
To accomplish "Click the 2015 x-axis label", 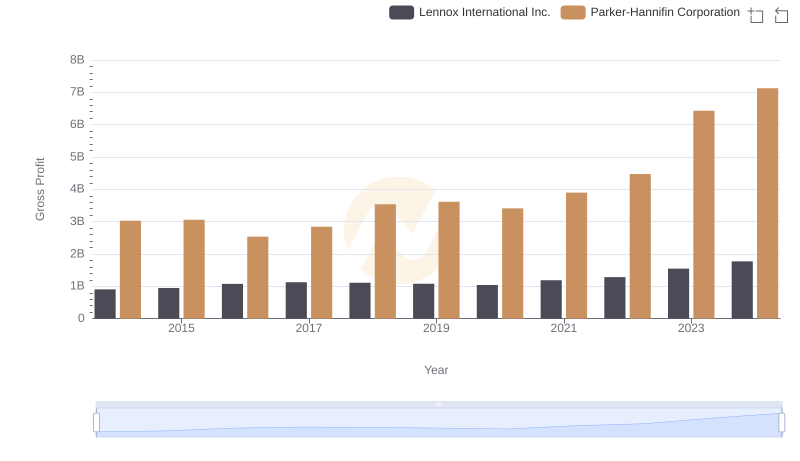I will pyautogui.click(x=181, y=328).
